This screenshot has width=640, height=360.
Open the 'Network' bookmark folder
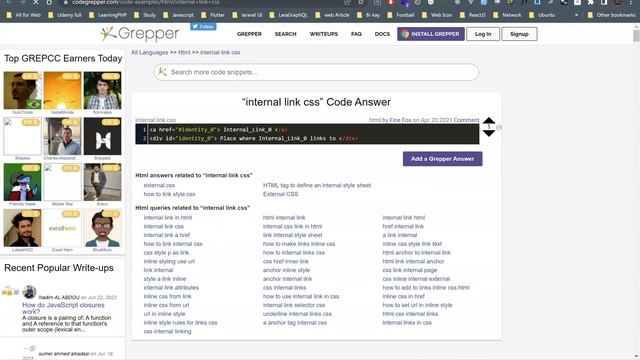coord(507,15)
